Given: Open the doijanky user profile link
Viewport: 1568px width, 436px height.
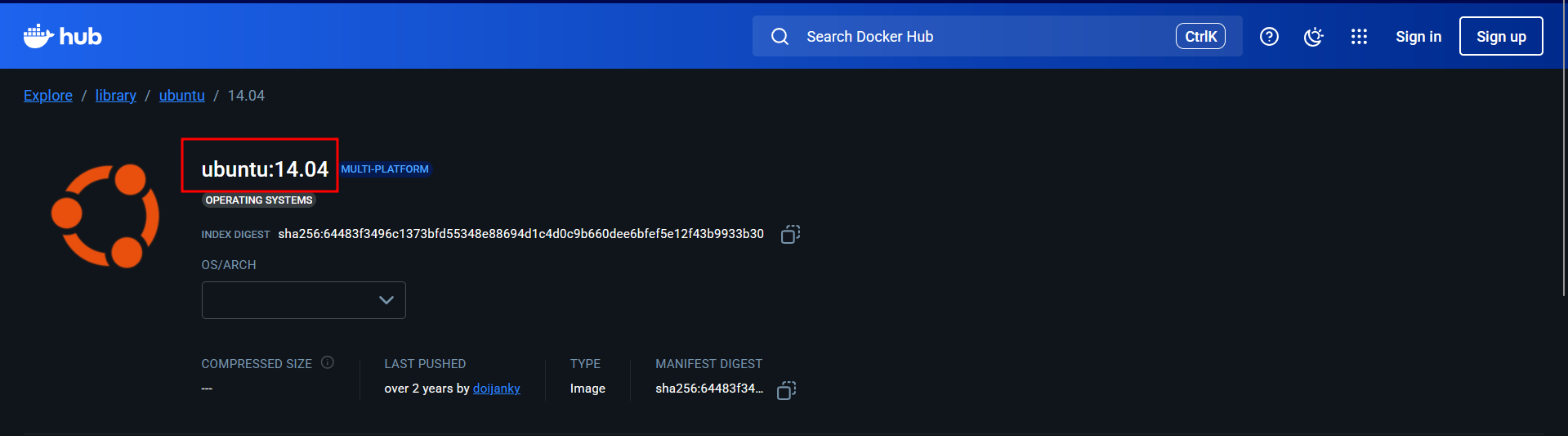Looking at the screenshot, I should pos(496,389).
